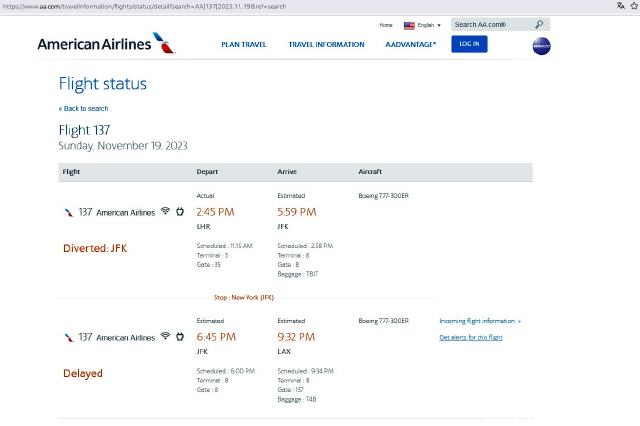Bookmark page with the star icon
The height and width of the screenshot is (426, 640).
pos(635,6)
